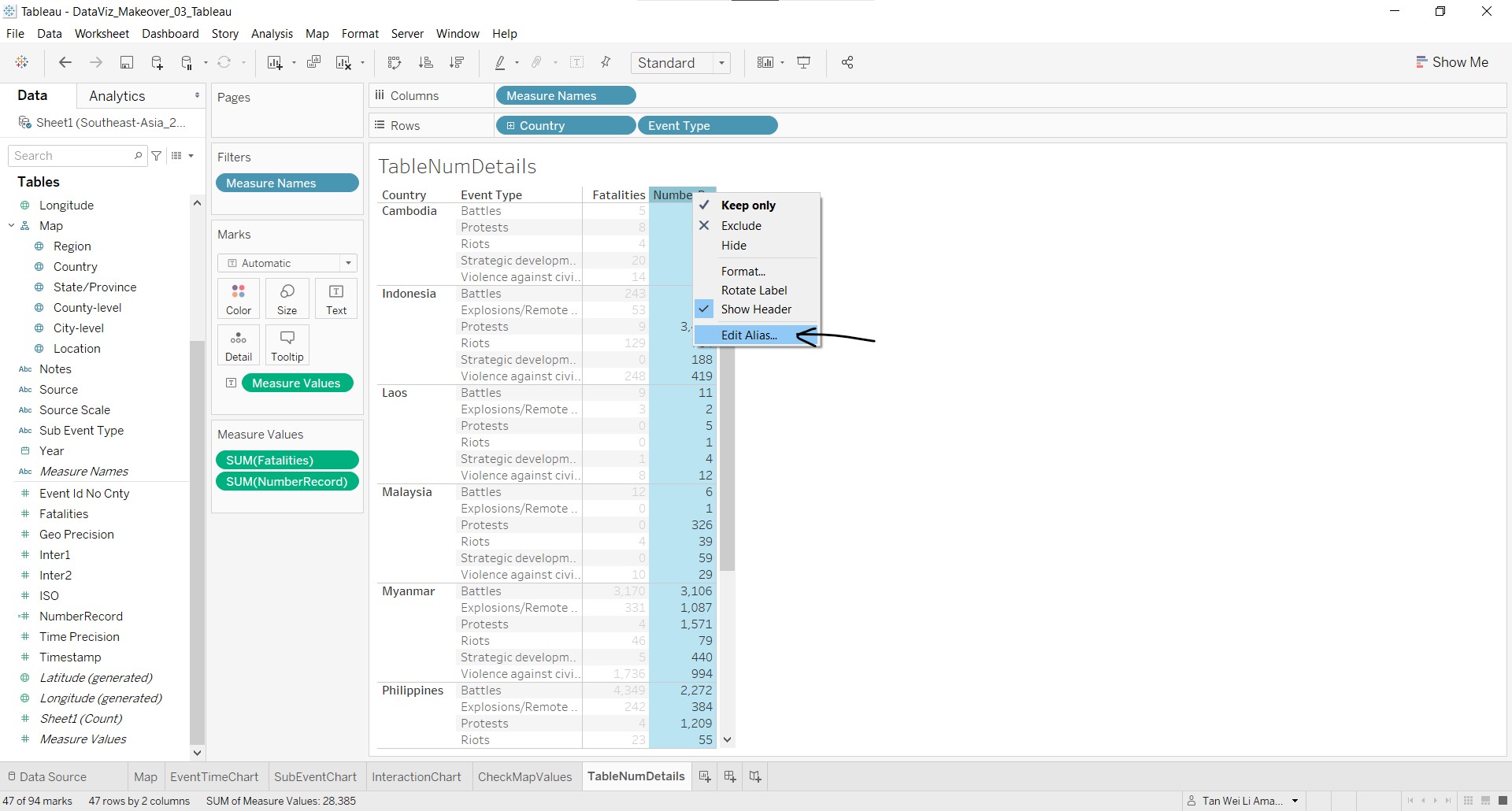Click the Swap Rows and Columns icon
Screen dimensions: 1512x811
[395, 63]
